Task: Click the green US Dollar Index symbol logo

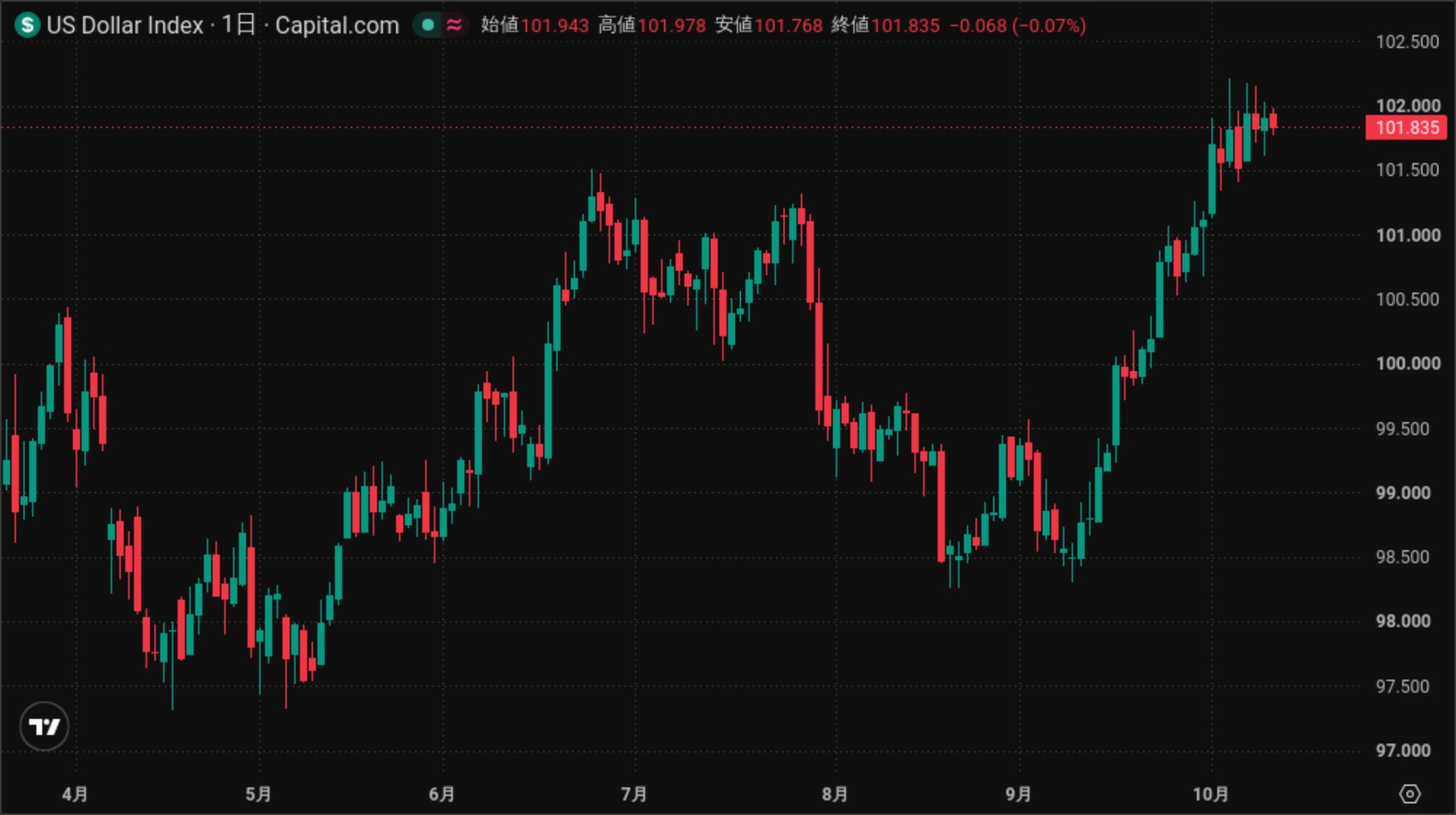Action: [28, 25]
